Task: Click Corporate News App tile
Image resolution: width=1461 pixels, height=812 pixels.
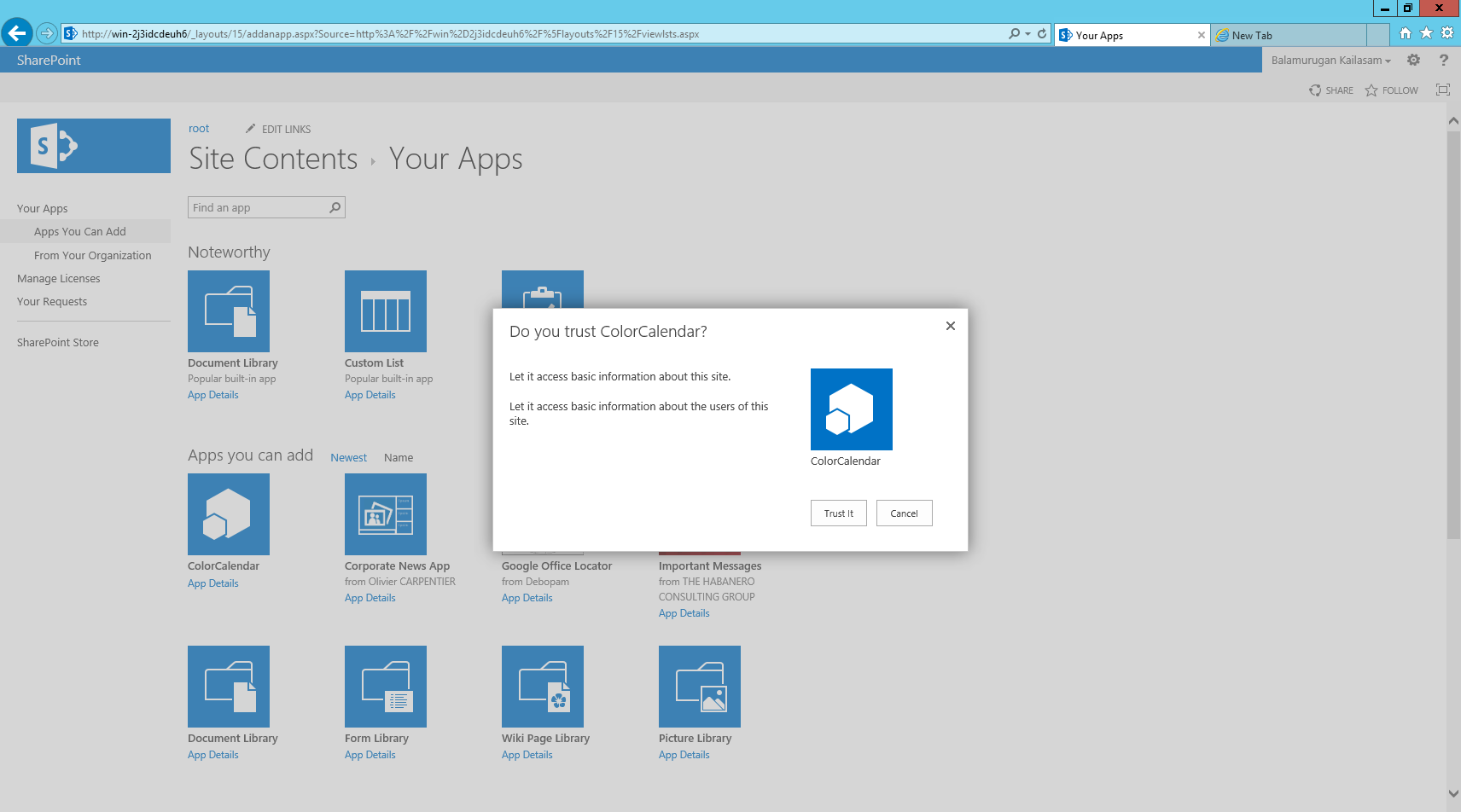Action: (x=386, y=514)
